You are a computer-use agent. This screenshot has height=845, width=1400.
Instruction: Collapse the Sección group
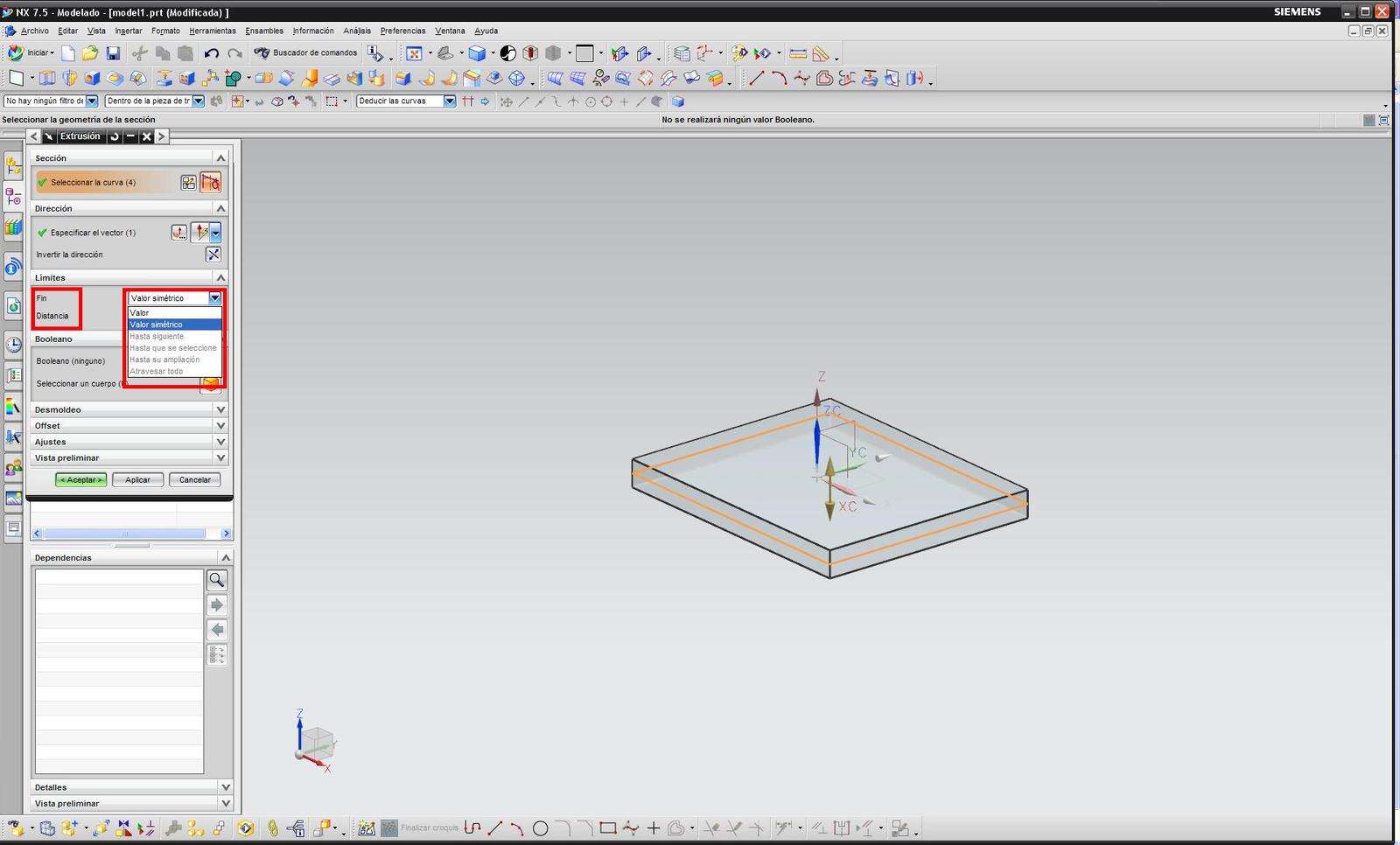[x=220, y=158]
